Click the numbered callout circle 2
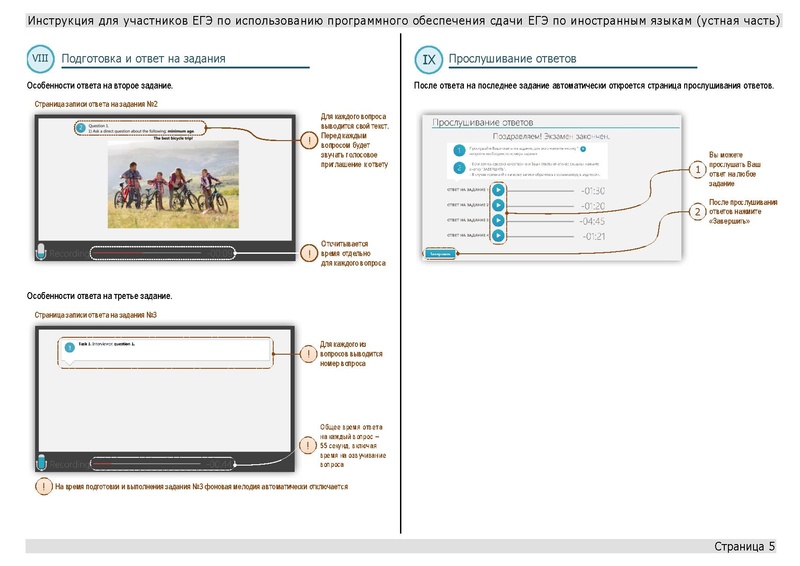800x566 pixels. 695,213
